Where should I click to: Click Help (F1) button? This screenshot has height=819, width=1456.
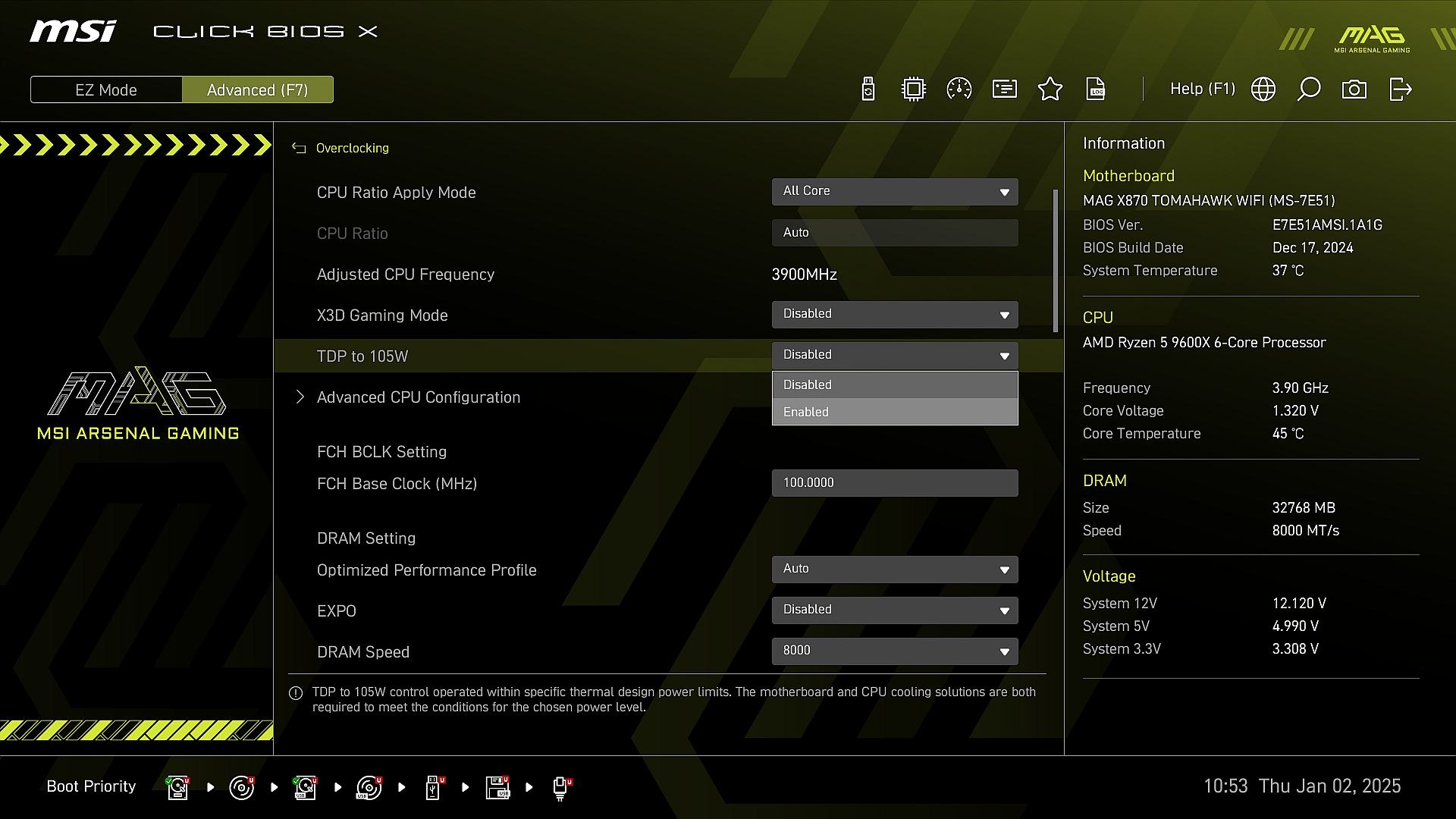coord(1202,89)
